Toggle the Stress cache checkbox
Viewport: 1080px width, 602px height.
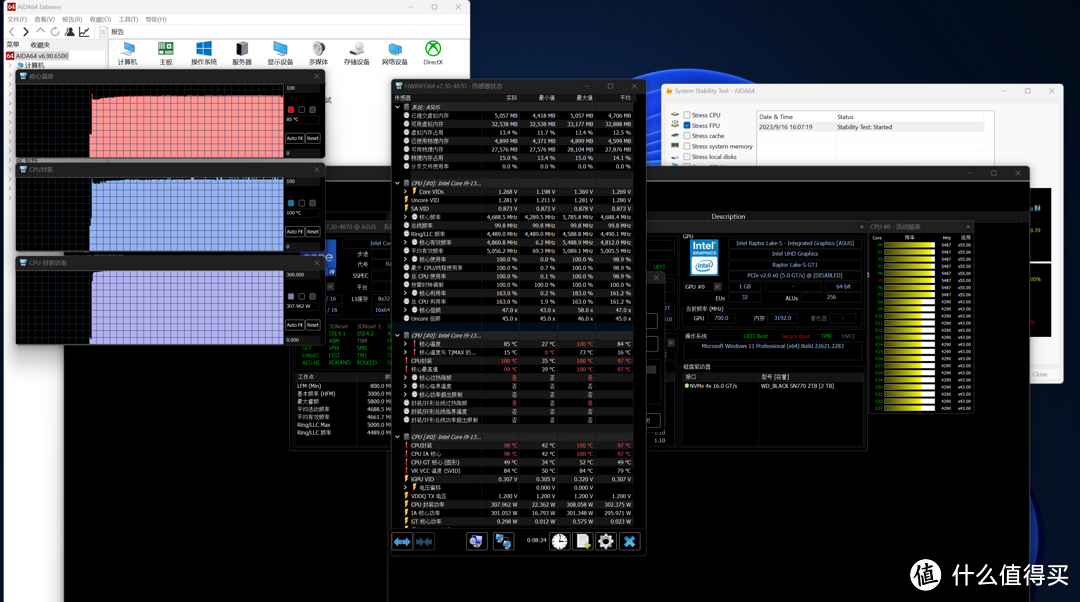(687, 136)
